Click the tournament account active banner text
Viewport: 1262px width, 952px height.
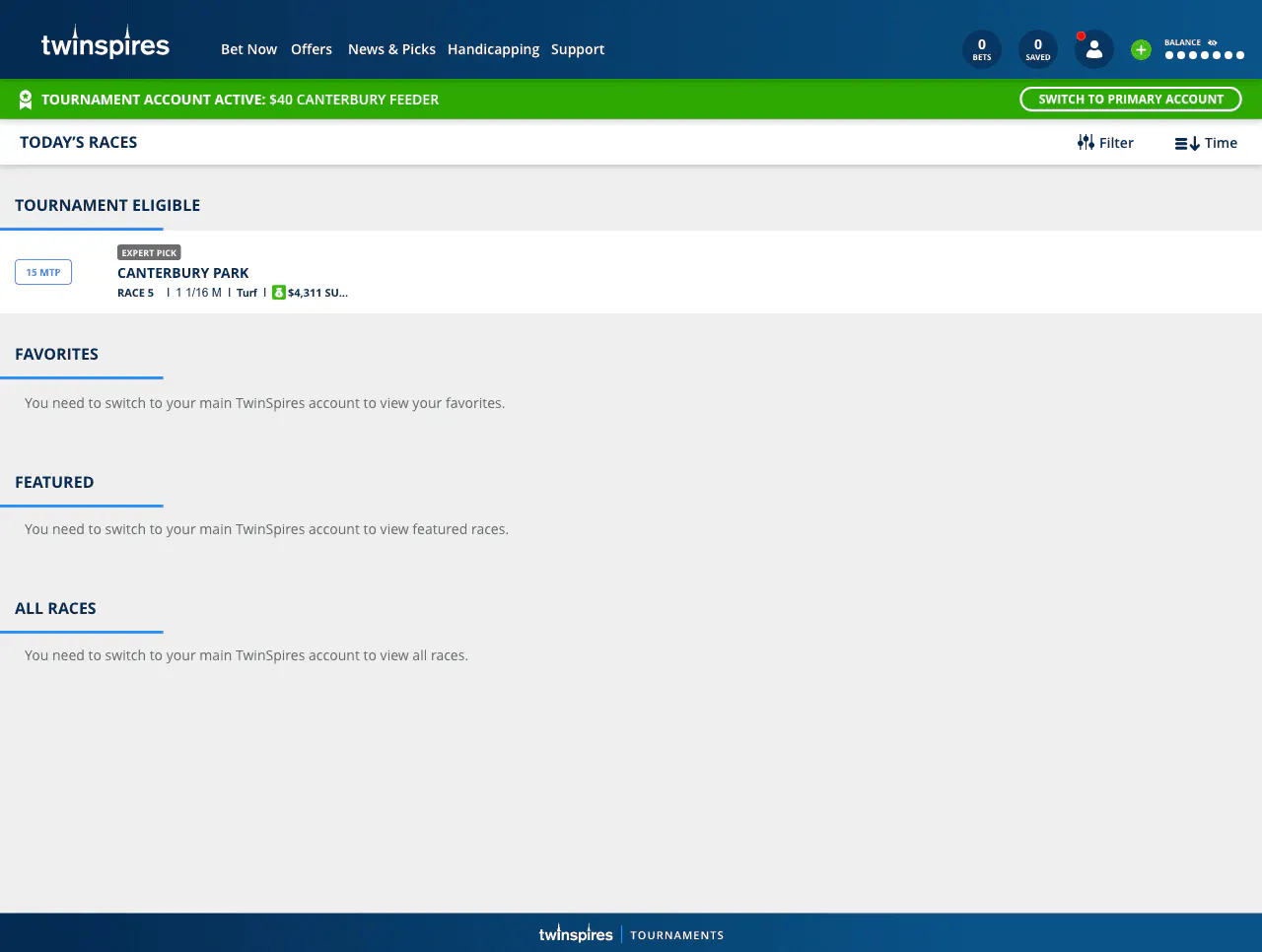(241, 100)
